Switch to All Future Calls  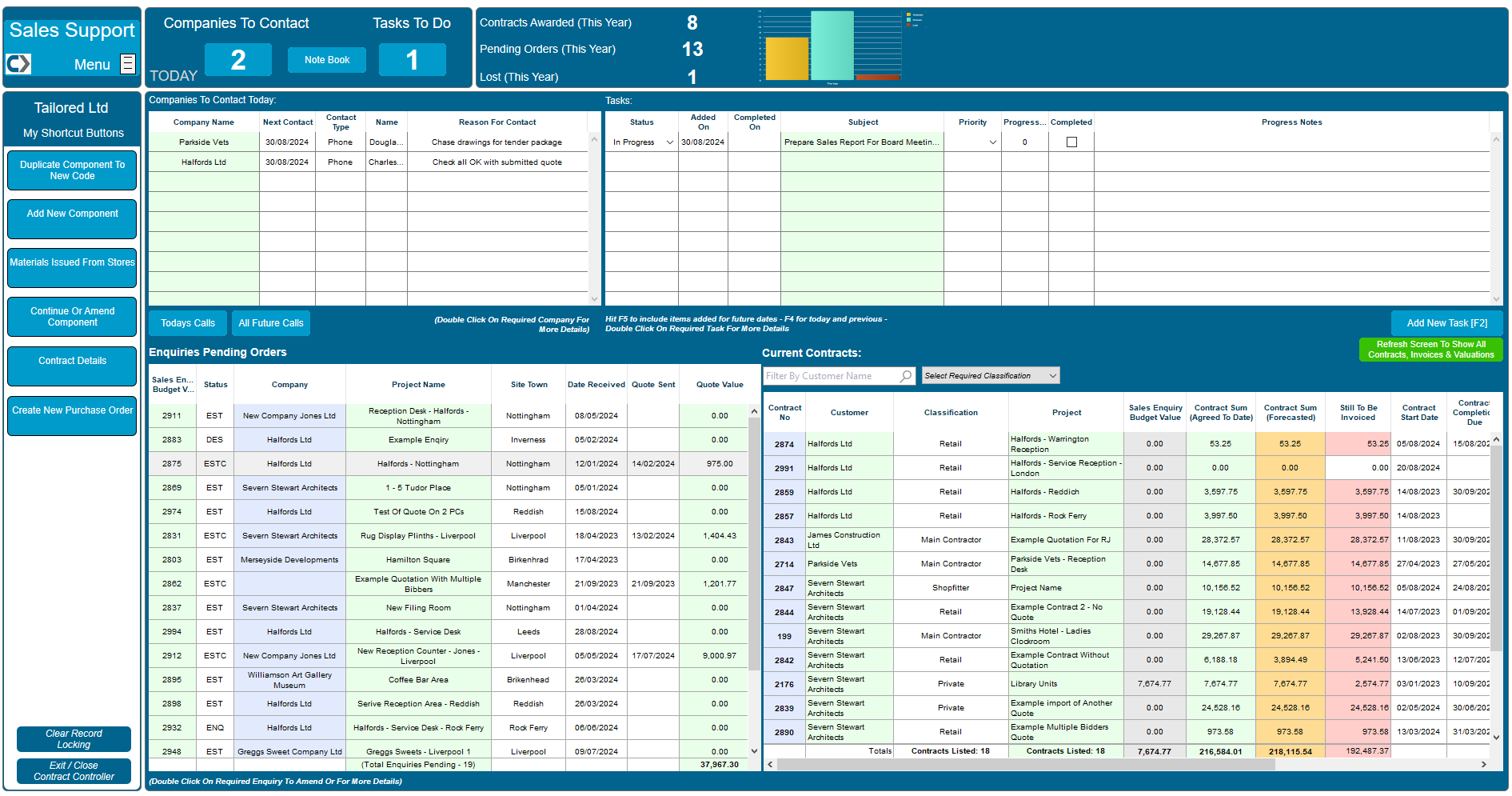click(x=270, y=323)
